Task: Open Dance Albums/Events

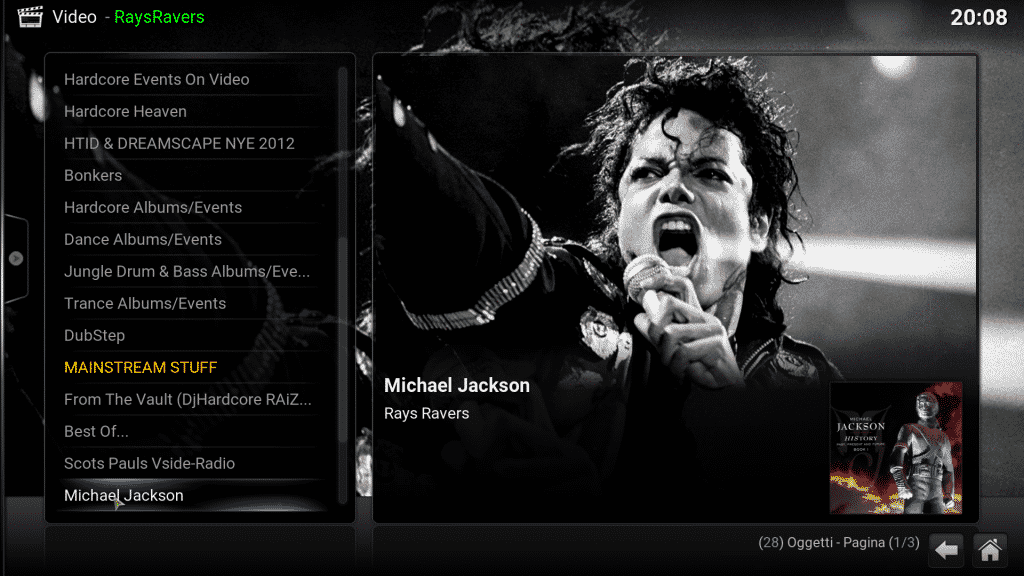Action: (193, 240)
